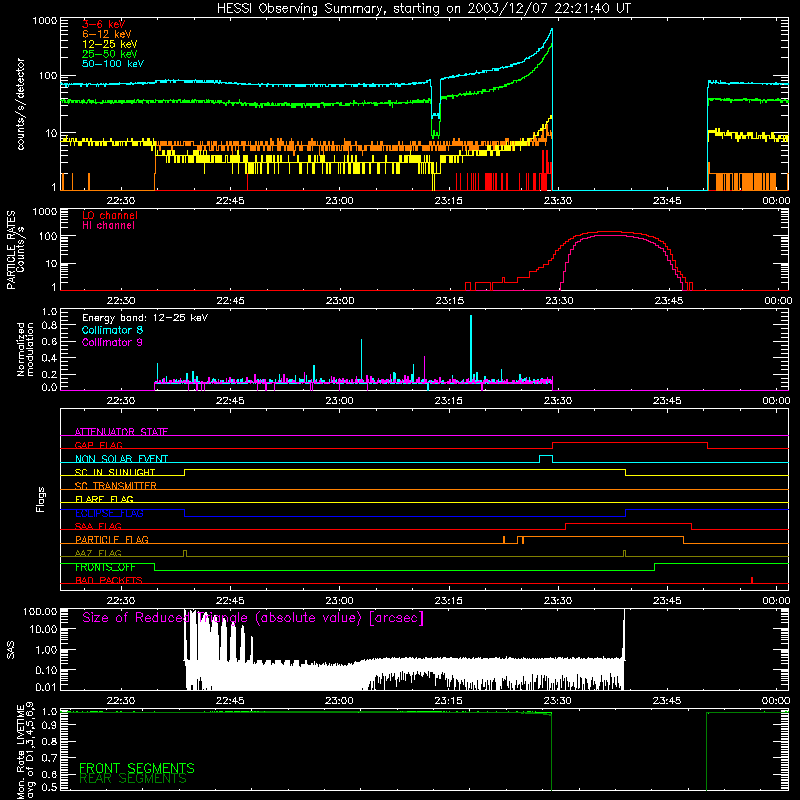The image size is (800, 800).
Task: Click the SC IN SUNLIGHT flag label
Action: click(x=115, y=472)
